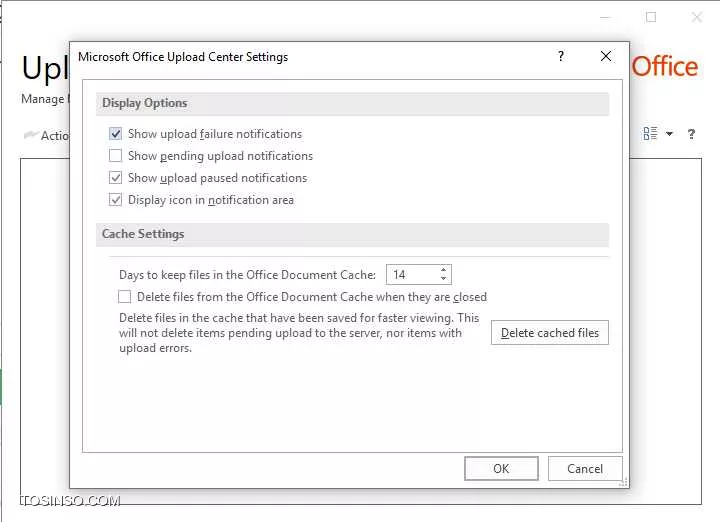The image size is (720, 522).
Task: Minimize the Upload Center window
Action: 605,17
